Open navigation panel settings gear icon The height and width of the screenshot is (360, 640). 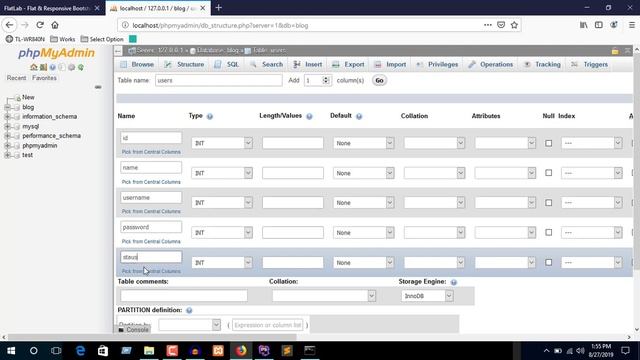point(71,67)
